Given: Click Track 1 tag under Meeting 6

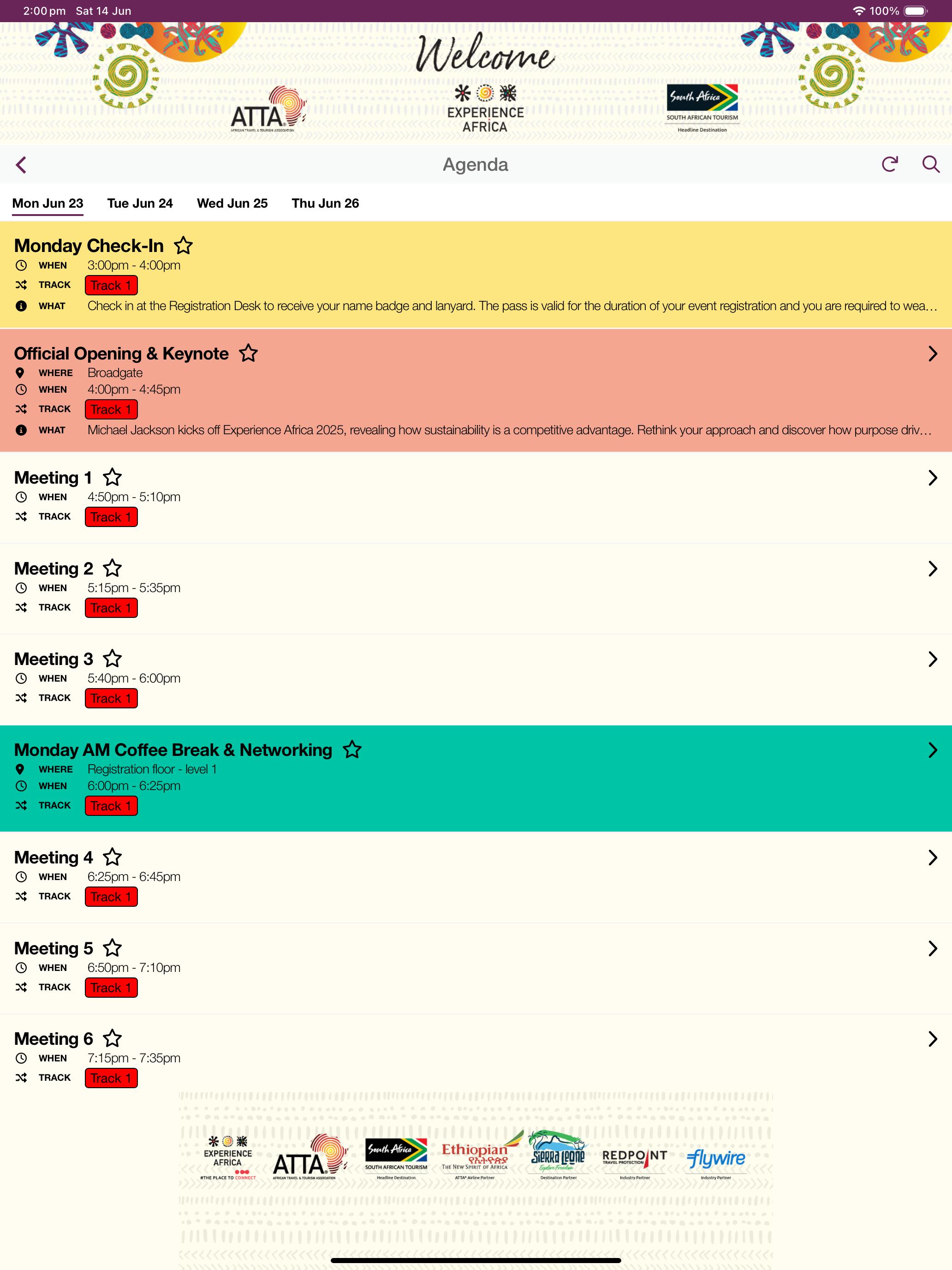Looking at the screenshot, I should 111,1078.
